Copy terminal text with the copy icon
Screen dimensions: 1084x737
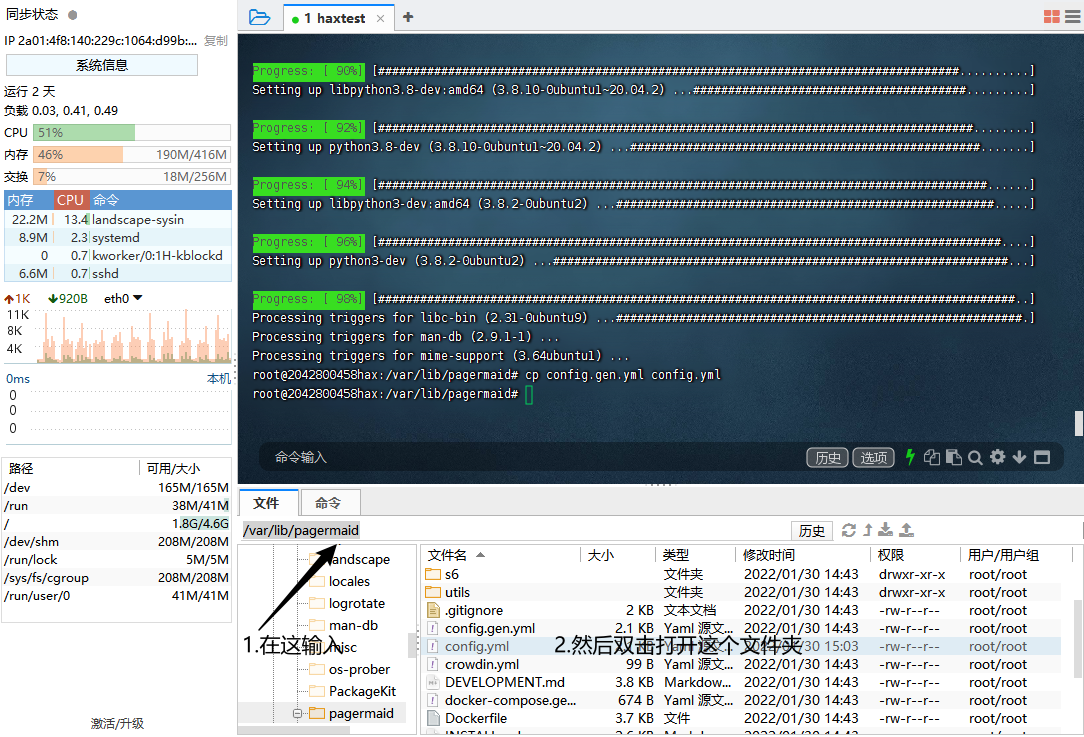(x=932, y=457)
